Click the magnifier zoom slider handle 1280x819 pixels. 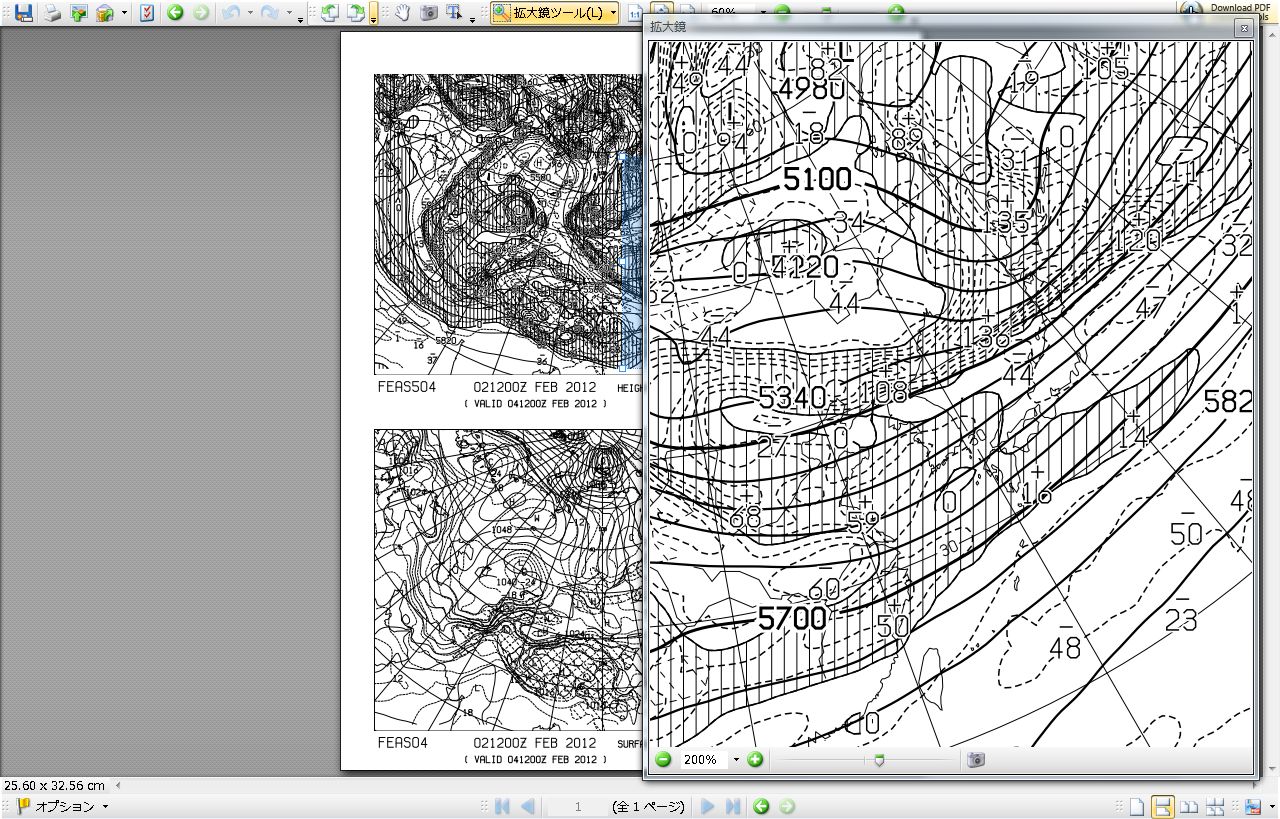(x=879, y=760)
